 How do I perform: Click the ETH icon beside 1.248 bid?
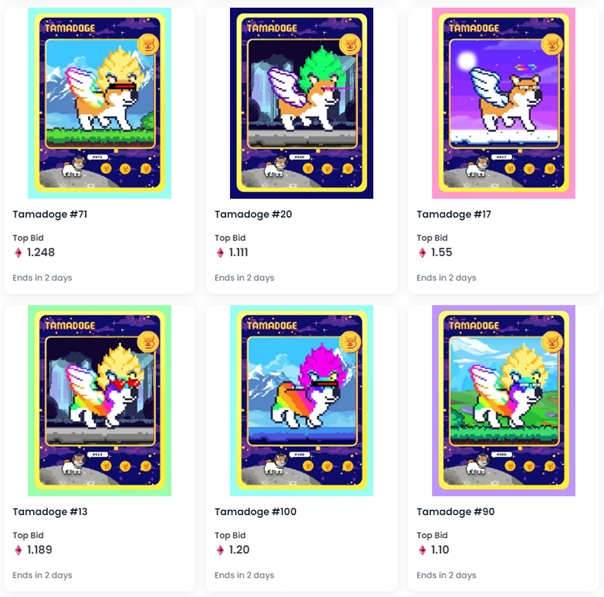click(18, 253)
